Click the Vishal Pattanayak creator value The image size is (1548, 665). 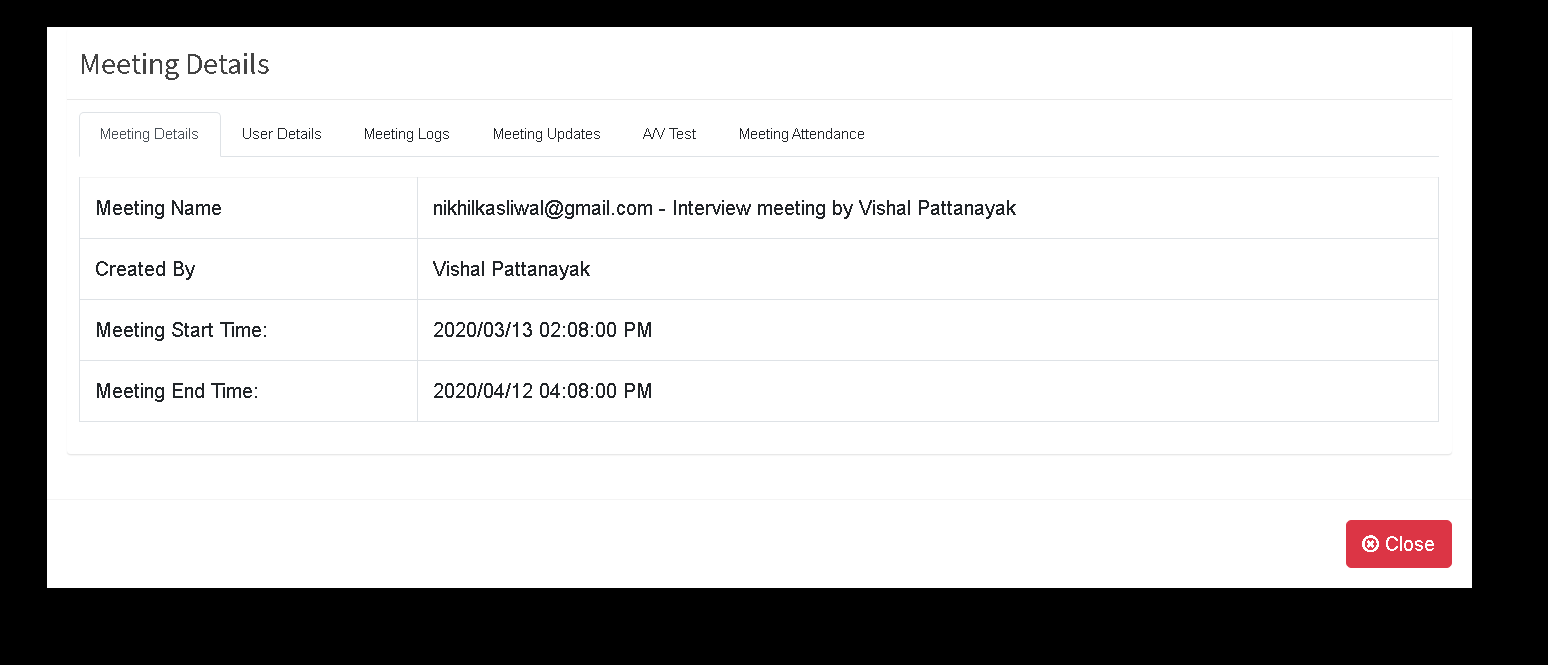tap(511, 269)
